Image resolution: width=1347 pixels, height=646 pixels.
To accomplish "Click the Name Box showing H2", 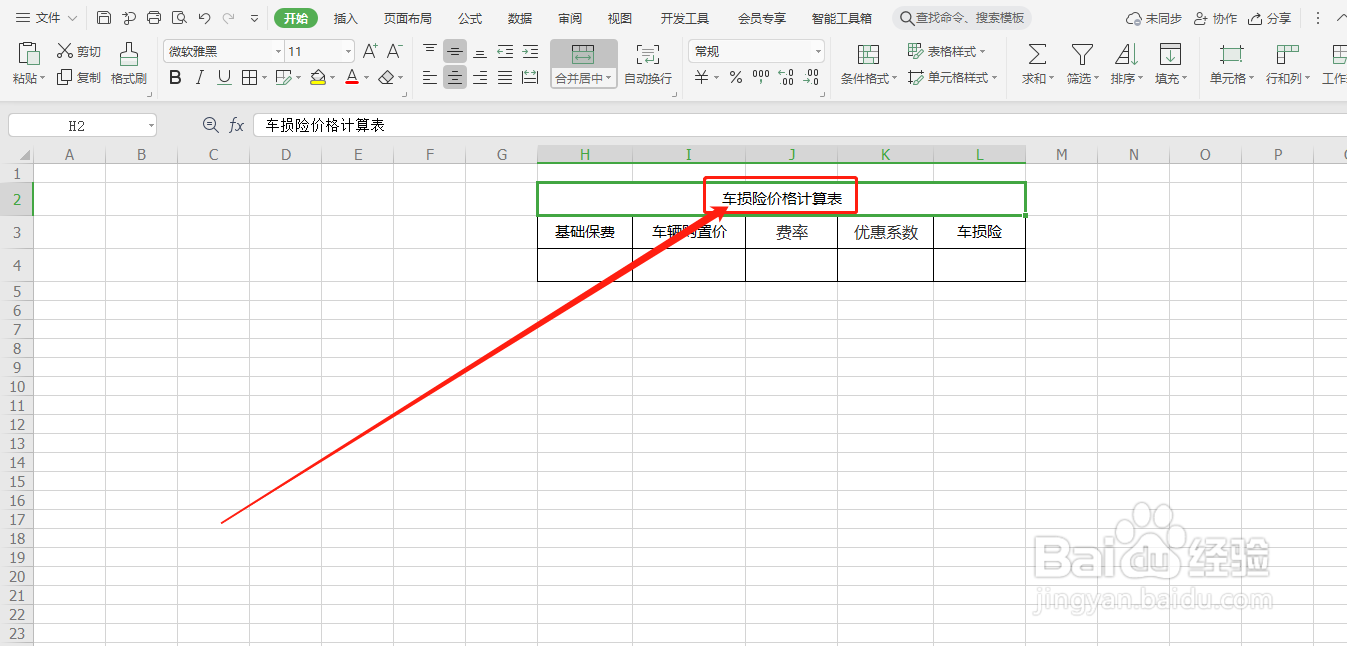I will click(75, 124).
